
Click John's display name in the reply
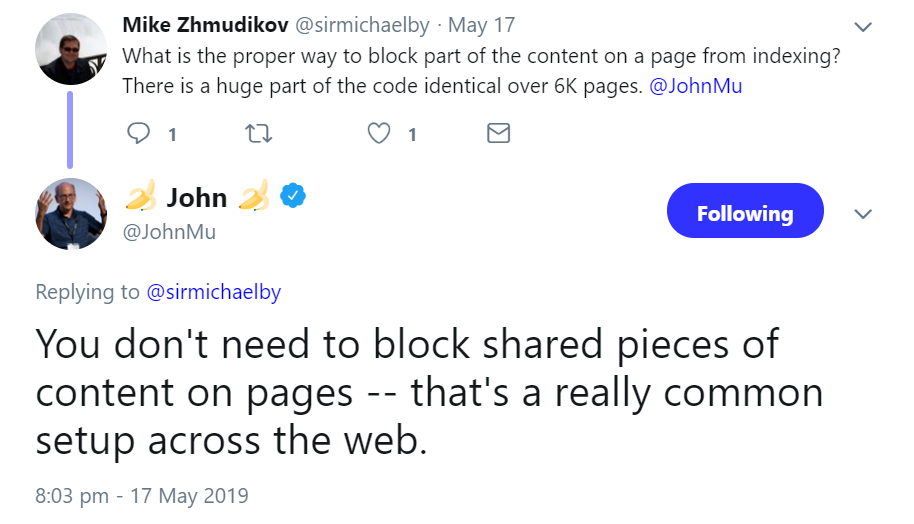[x=197, y=197]
